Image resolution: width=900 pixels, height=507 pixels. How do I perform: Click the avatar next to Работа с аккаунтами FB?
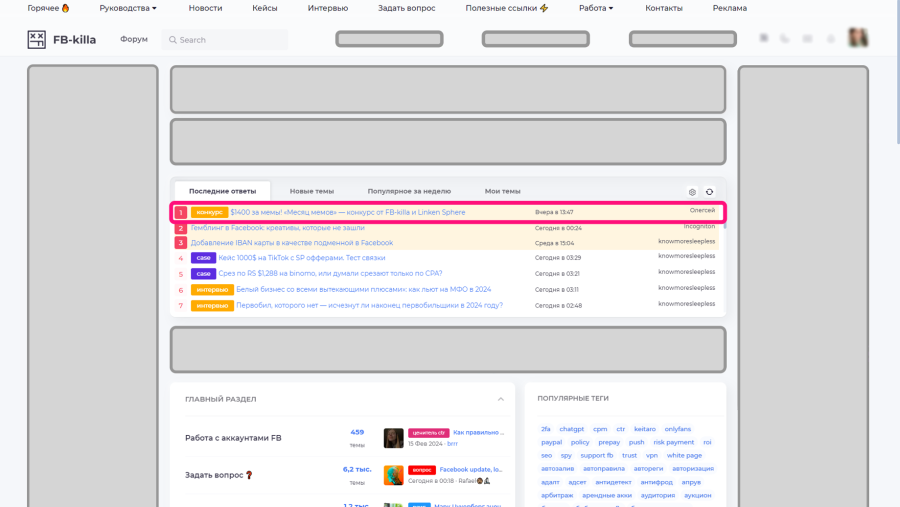tap(393, 438)
